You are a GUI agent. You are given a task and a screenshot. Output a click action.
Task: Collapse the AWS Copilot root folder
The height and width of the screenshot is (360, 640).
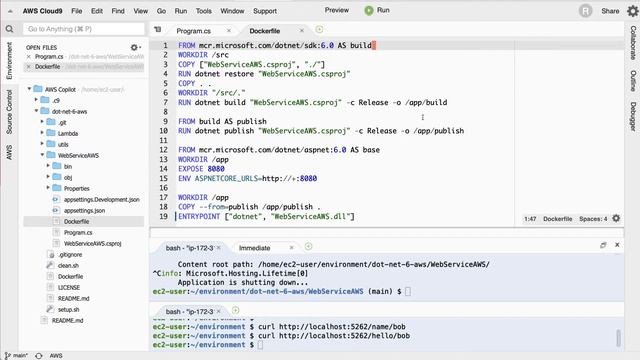[29, 89]
